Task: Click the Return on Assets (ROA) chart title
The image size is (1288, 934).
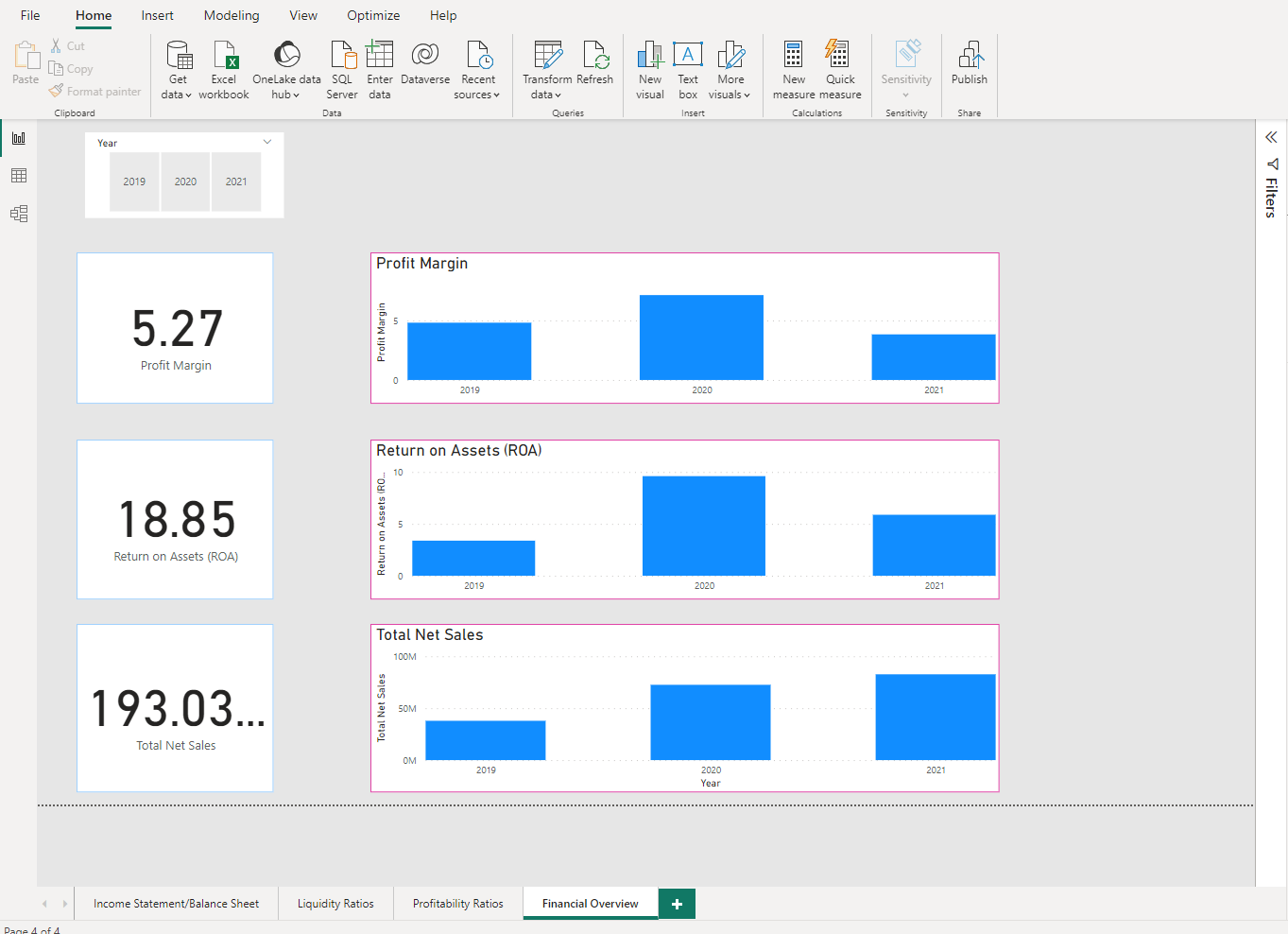Action: (x=459, y=450)
